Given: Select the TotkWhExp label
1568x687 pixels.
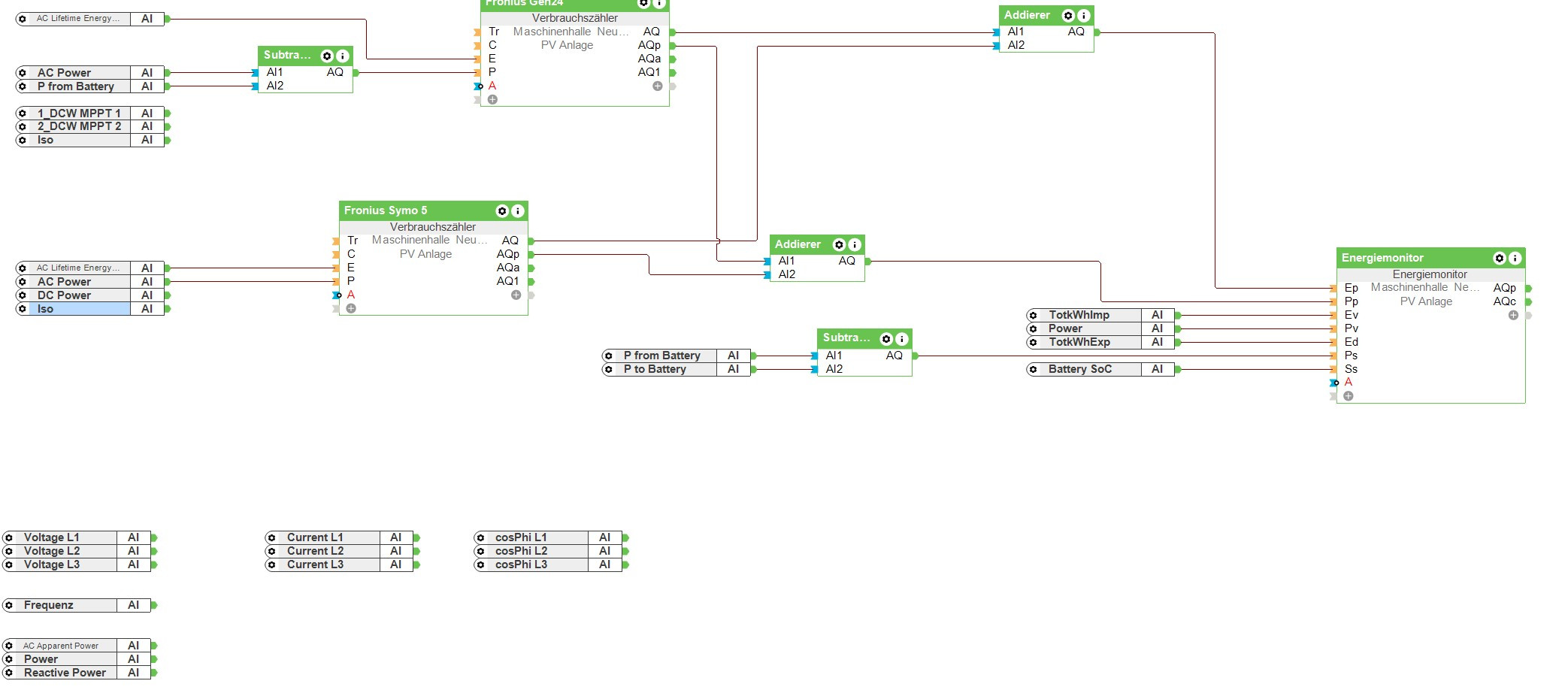Looking at the screenshot, I should pos(1079,342).
